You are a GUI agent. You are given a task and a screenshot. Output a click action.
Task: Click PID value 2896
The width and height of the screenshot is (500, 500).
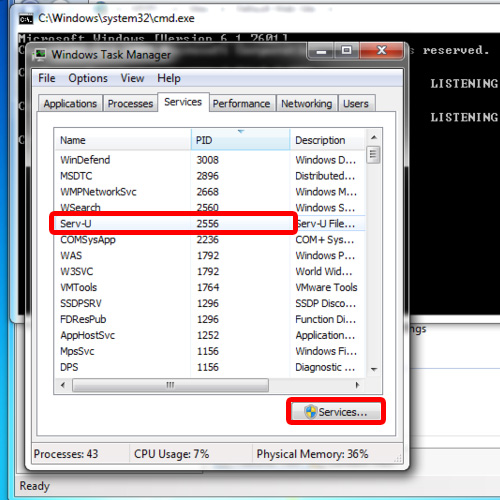pyautogui.click(x=207, y=176)
